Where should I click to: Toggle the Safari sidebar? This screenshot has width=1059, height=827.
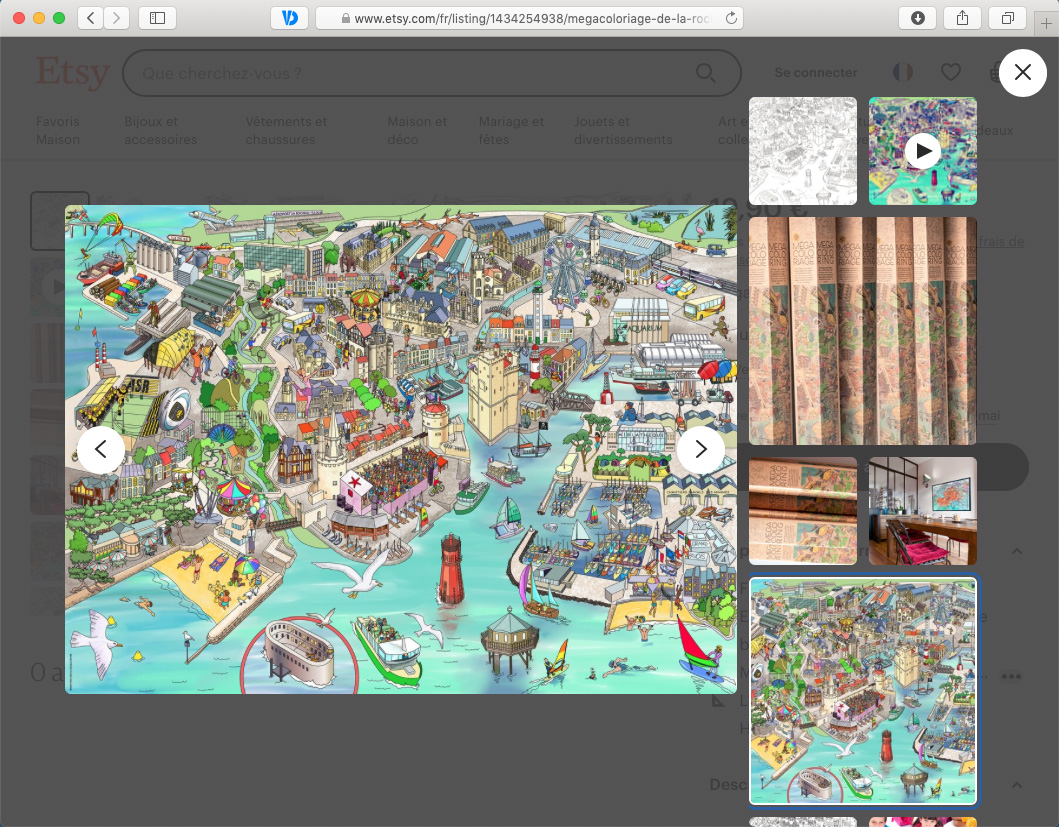pyautogui.click(x=157, y=18)
